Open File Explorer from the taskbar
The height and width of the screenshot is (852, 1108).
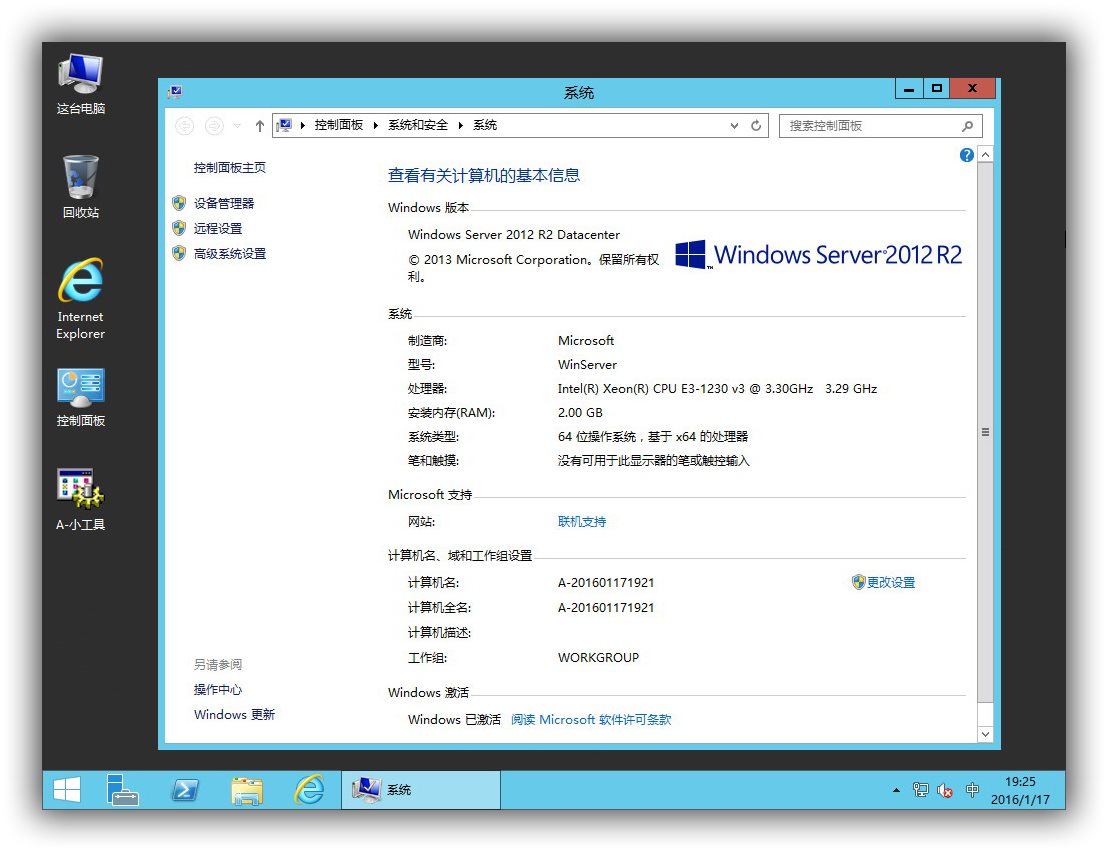pos(247,790)
